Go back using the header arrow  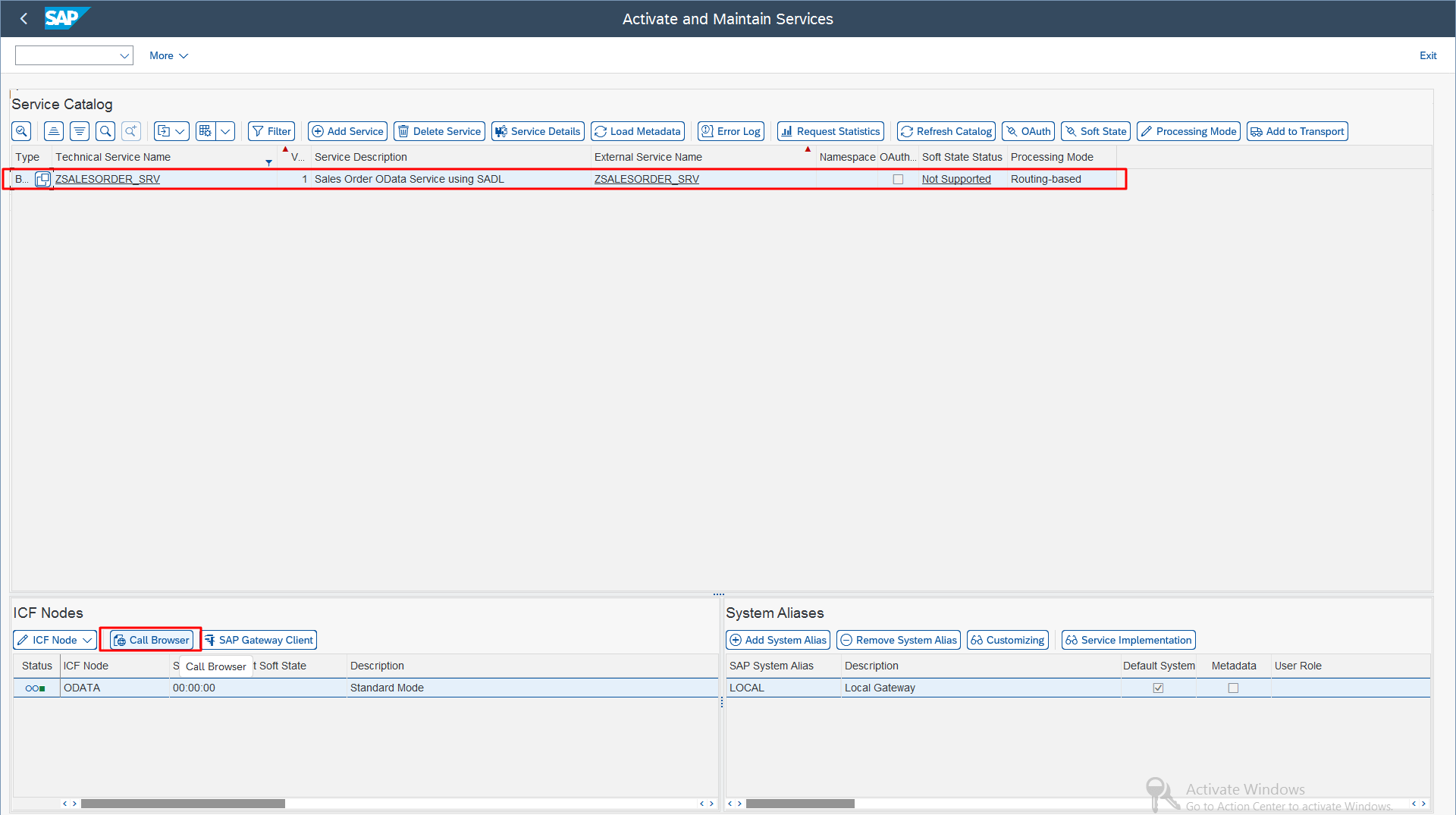pos(24,19)
